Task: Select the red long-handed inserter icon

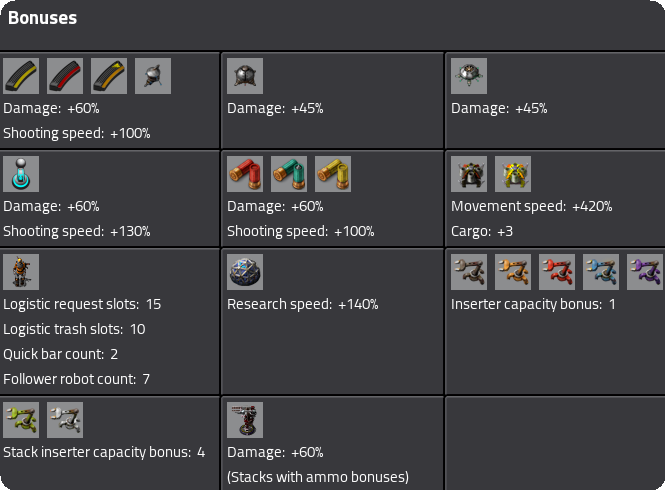Action: [x=557, y=272]
